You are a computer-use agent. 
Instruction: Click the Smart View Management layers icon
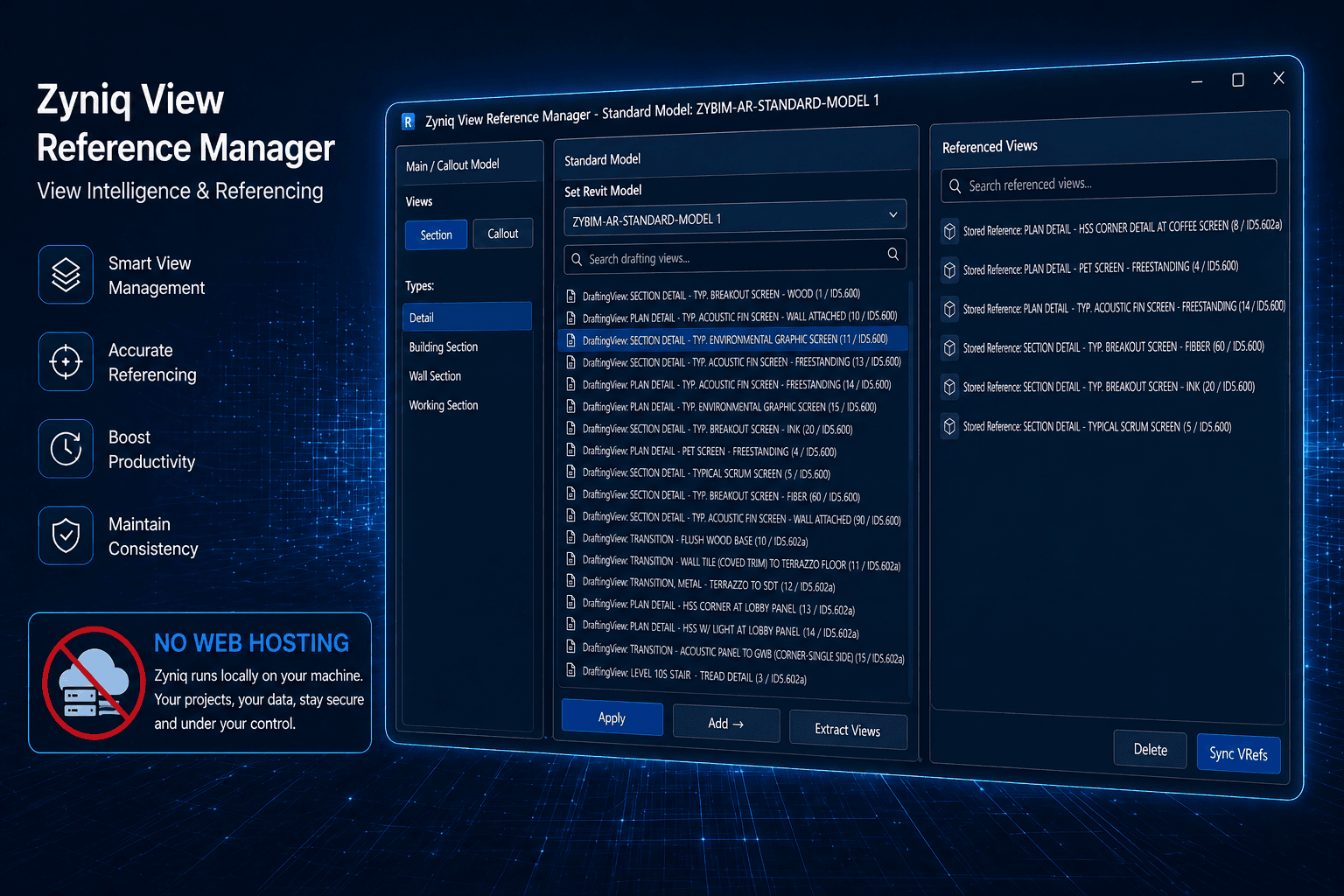pos(66,275)
